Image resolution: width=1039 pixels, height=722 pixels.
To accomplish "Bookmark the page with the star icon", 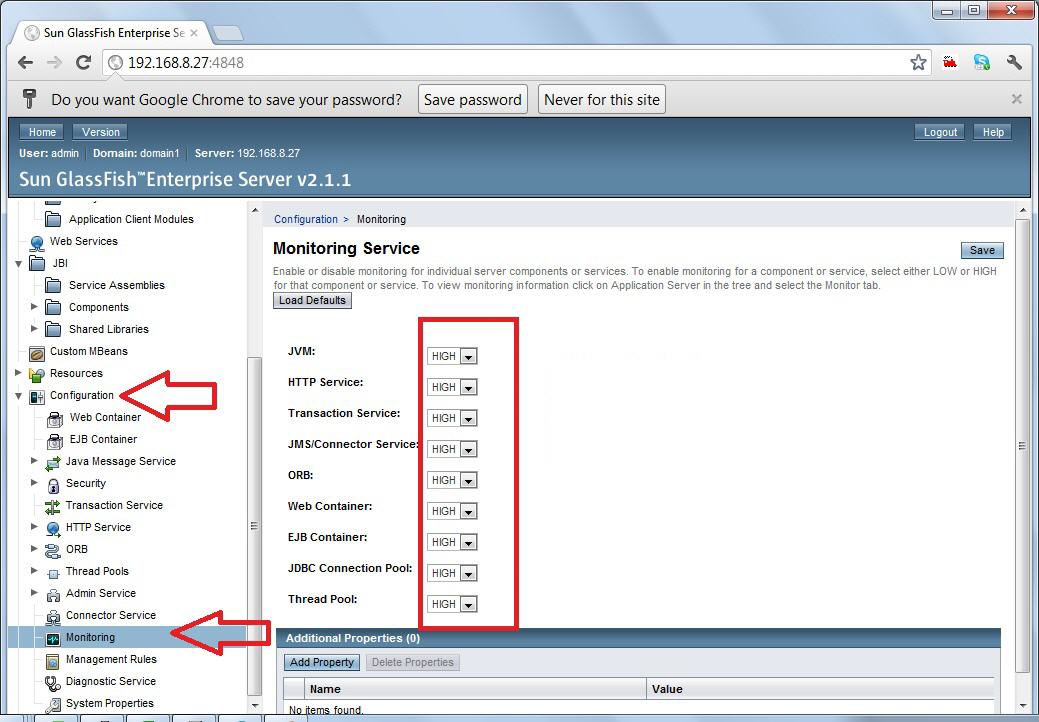I will pyautogui.click(x=918, y=62).
